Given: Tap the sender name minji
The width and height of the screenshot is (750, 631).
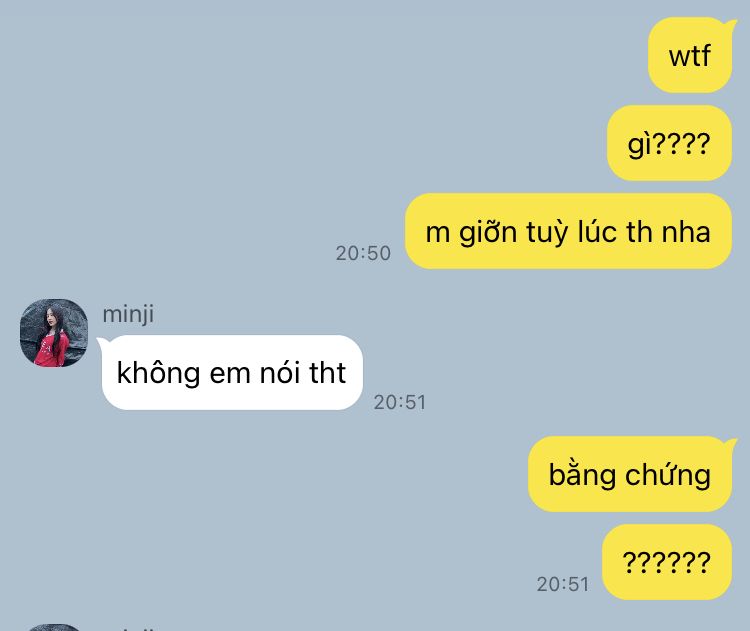Looking at the screenshot, I should coord(128,314).
